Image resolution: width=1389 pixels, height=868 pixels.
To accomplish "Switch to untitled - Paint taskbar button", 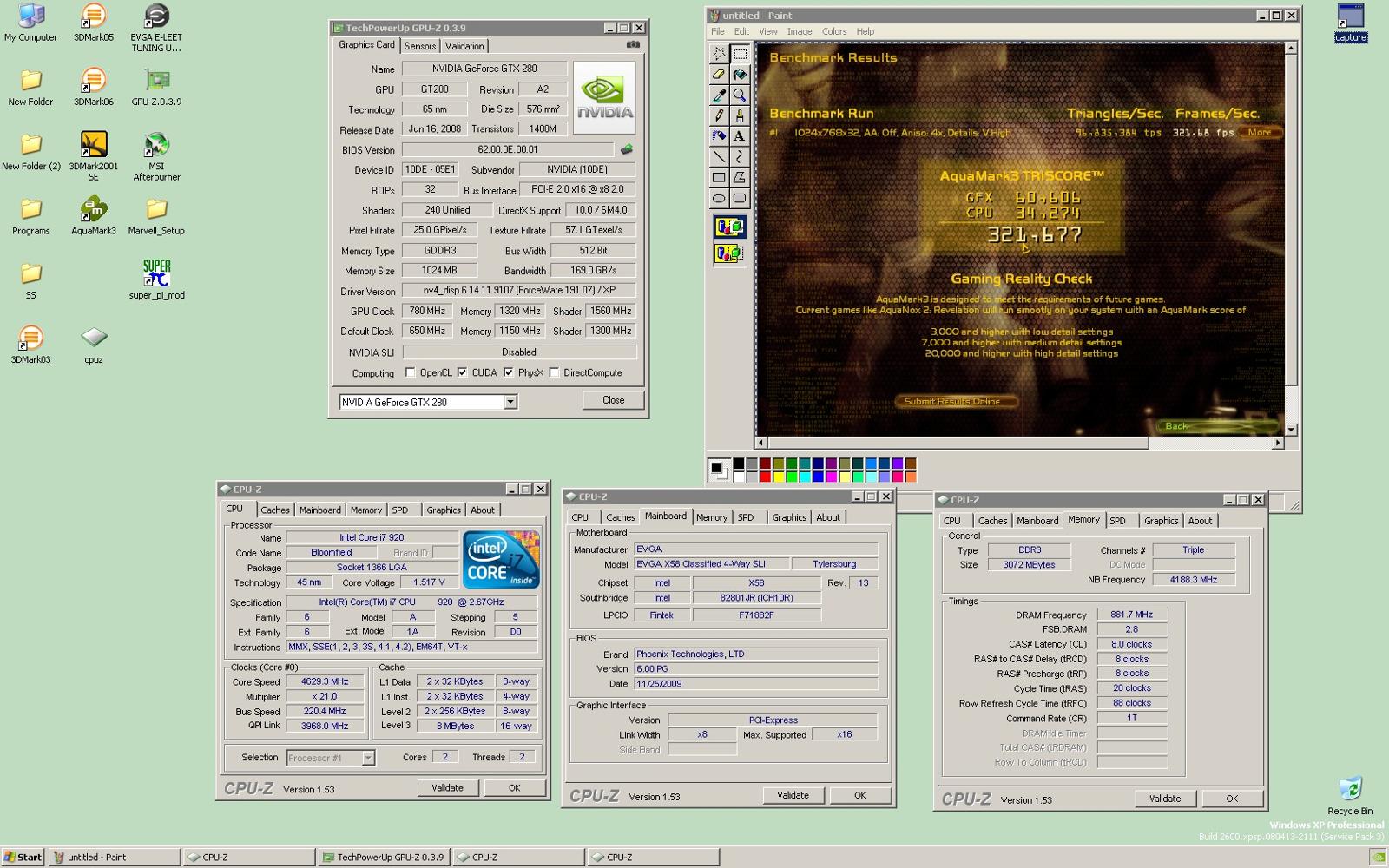I will (115, 857).
